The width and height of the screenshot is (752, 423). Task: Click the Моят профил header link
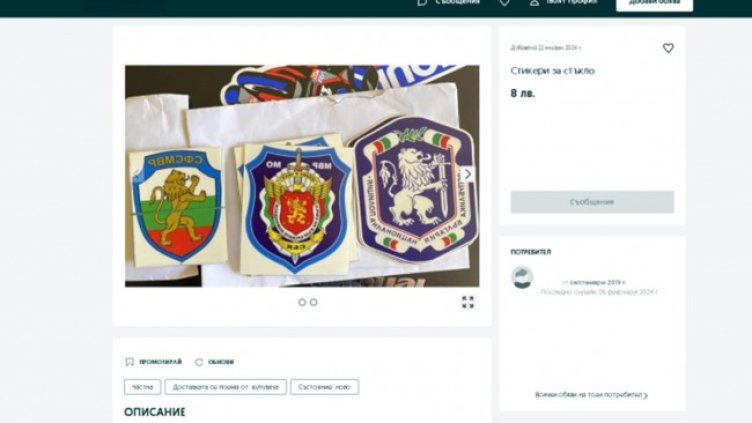click(x=571, y=2)
